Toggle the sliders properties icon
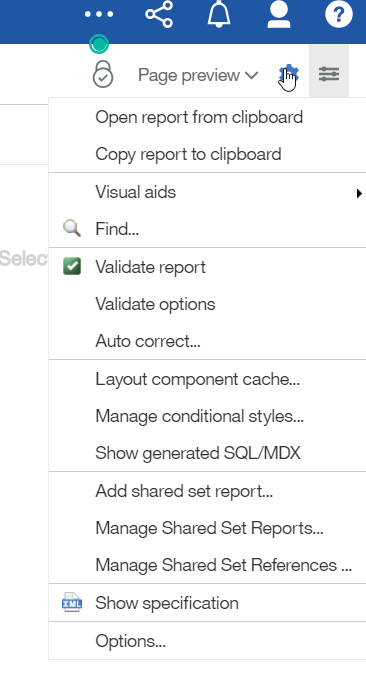Screen dimensions: 366x683 (x=329, y=74)
